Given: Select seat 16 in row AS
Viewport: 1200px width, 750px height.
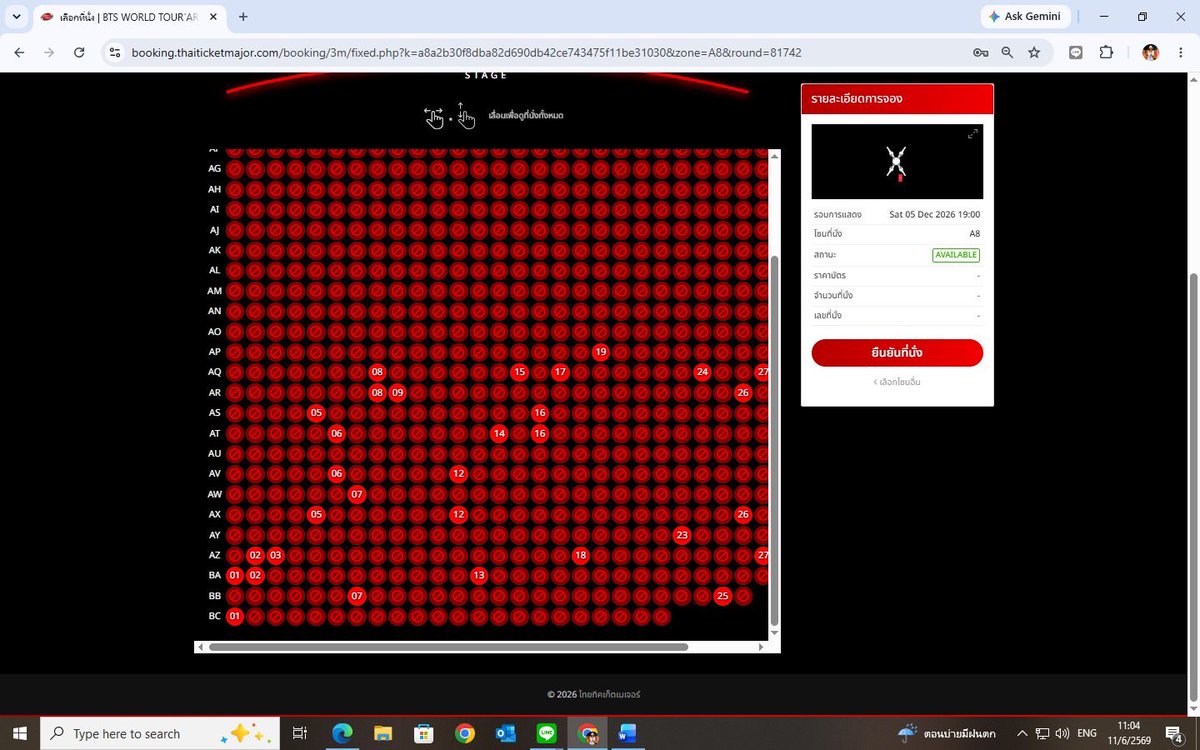Looking at the screenshot, I should click(x=540, y=413).
